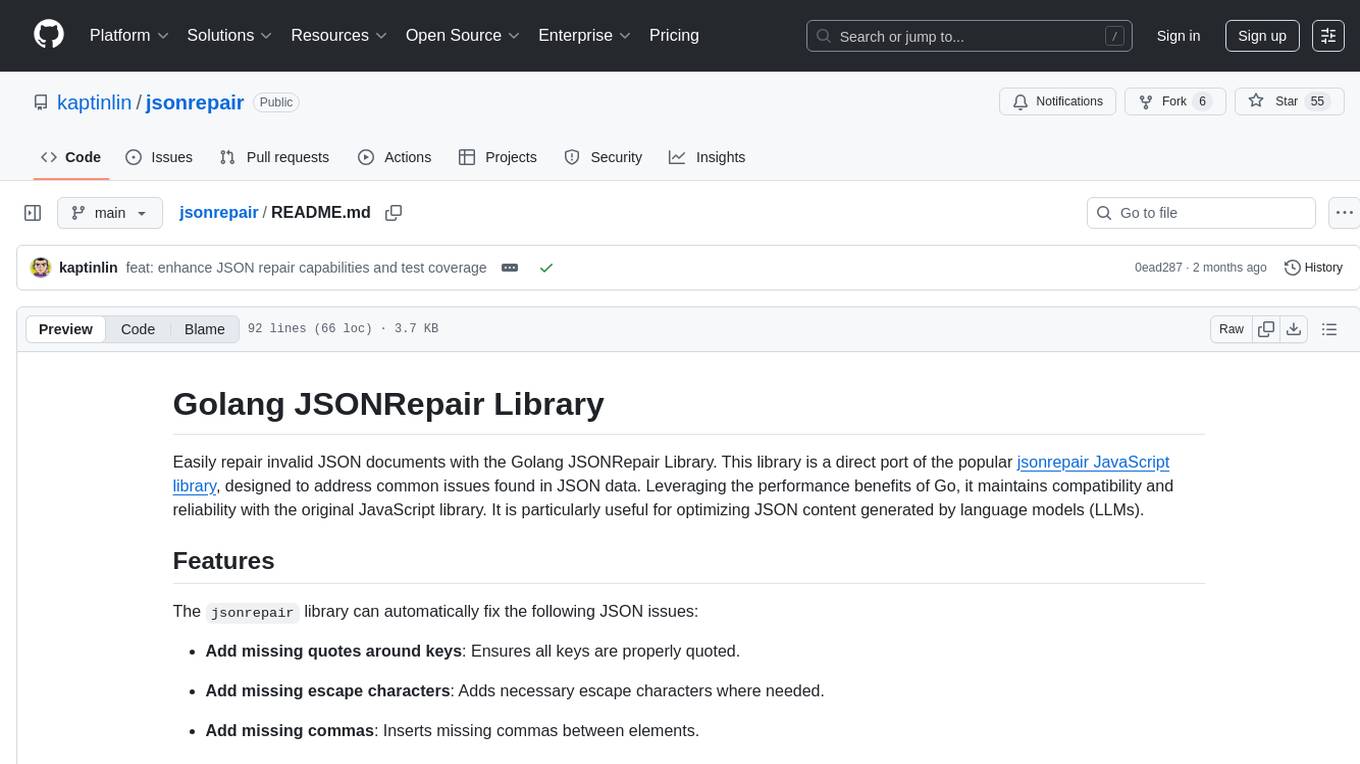This screenshot has height=764, width=1360.
Task: Click 'Add missing quotes around keys' text
Action: click(334, 651)
